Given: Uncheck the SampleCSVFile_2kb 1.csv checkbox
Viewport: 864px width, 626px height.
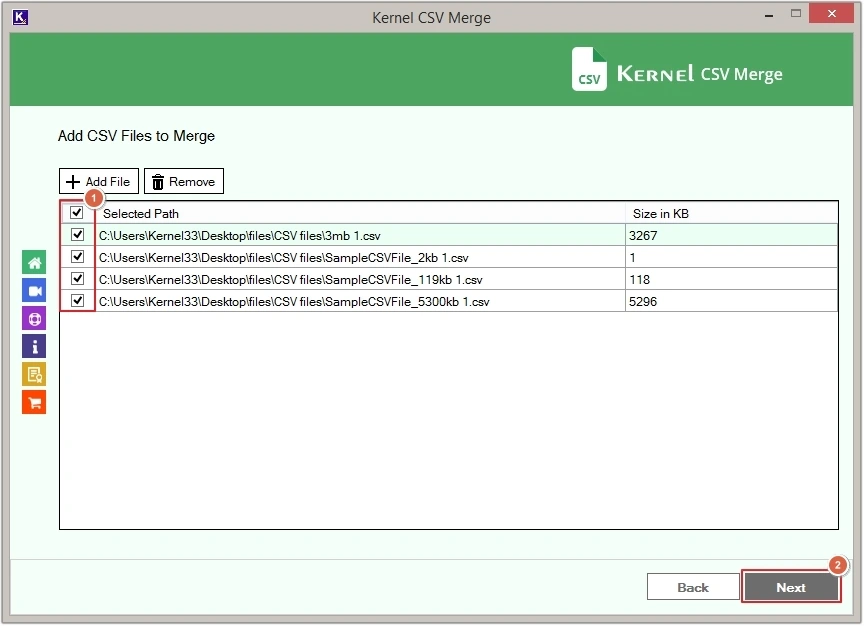Looking at the screenshot, I should (77, 257).
